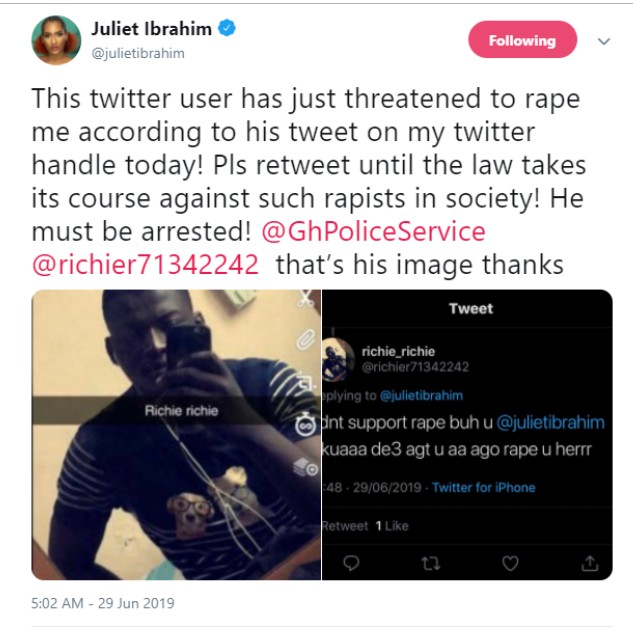The image size is (633, 636).
Task: Click the stacked layers add icon
Action: pos(306,467)
